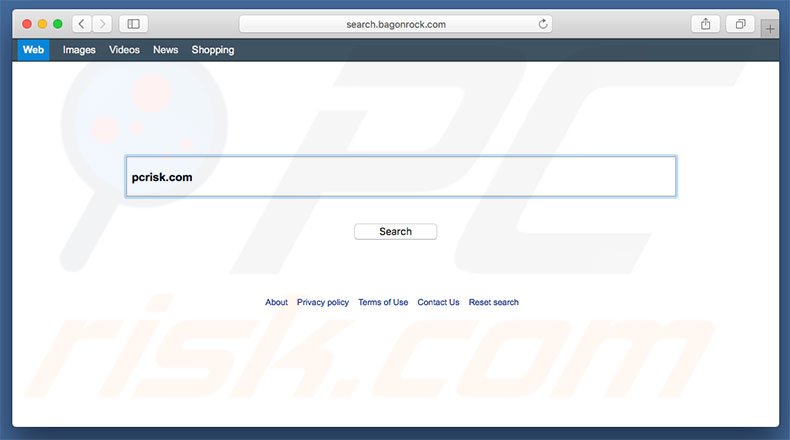Open a new tab with plus button
The width and height of the screenshot is (790, 440).
(770, 29)
